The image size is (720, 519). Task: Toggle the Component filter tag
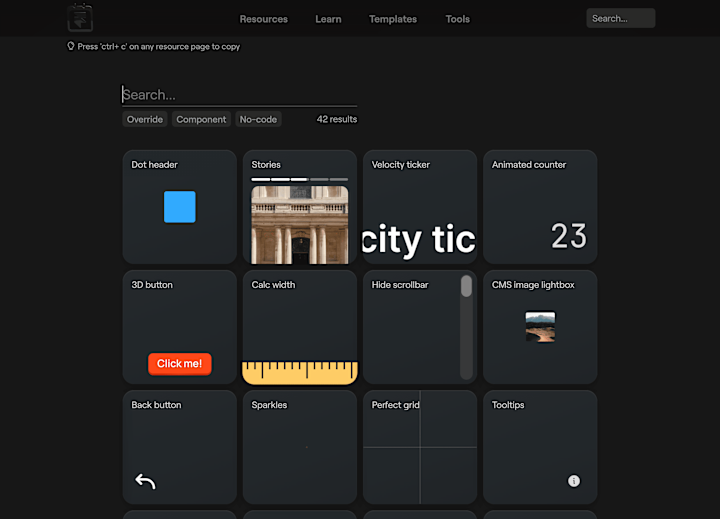click(x=201, y=119)
